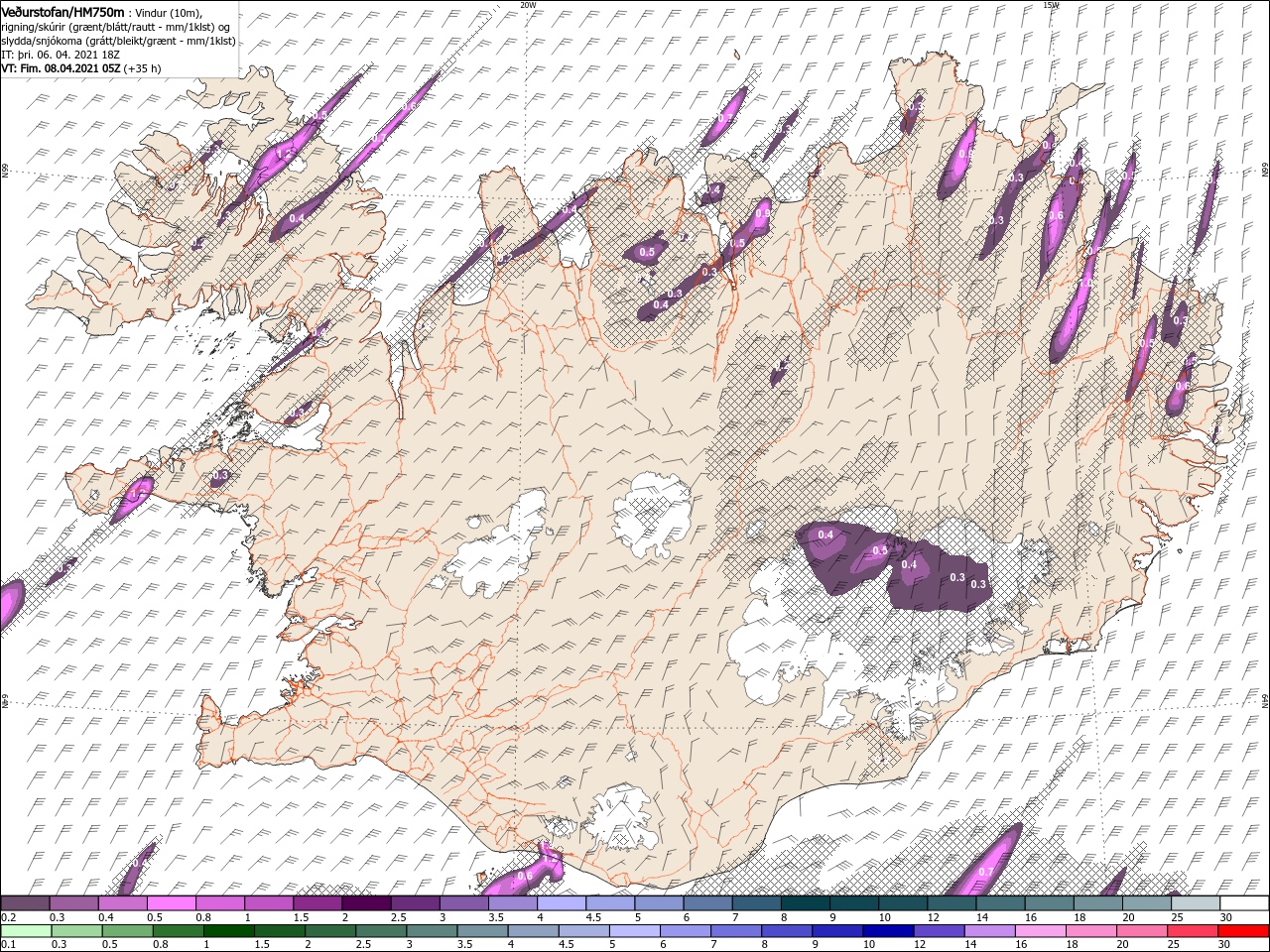Click the 'VT: Fim. 08.04.2021 05Z' valid-time line
Image resolution: width=1270 pixels, height=952 pixels.
tap(61, 68)
